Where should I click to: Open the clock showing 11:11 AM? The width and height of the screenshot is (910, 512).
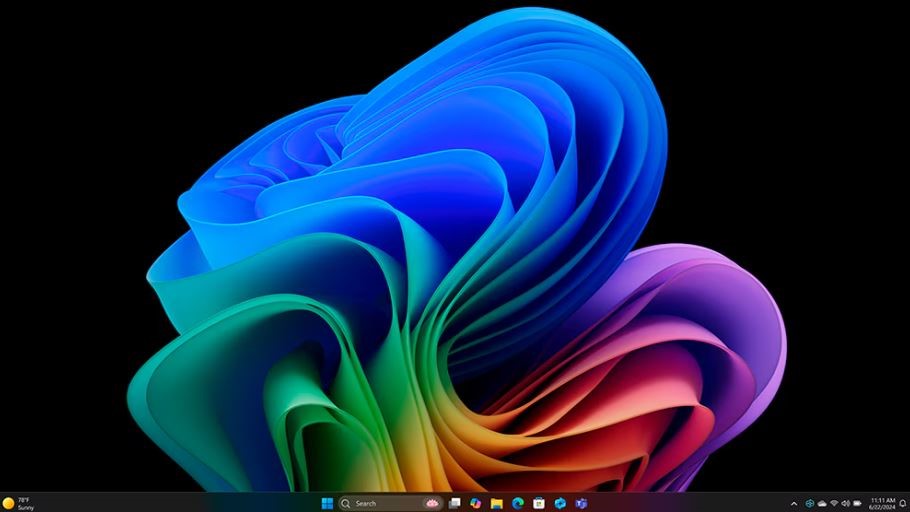[882, 503]
